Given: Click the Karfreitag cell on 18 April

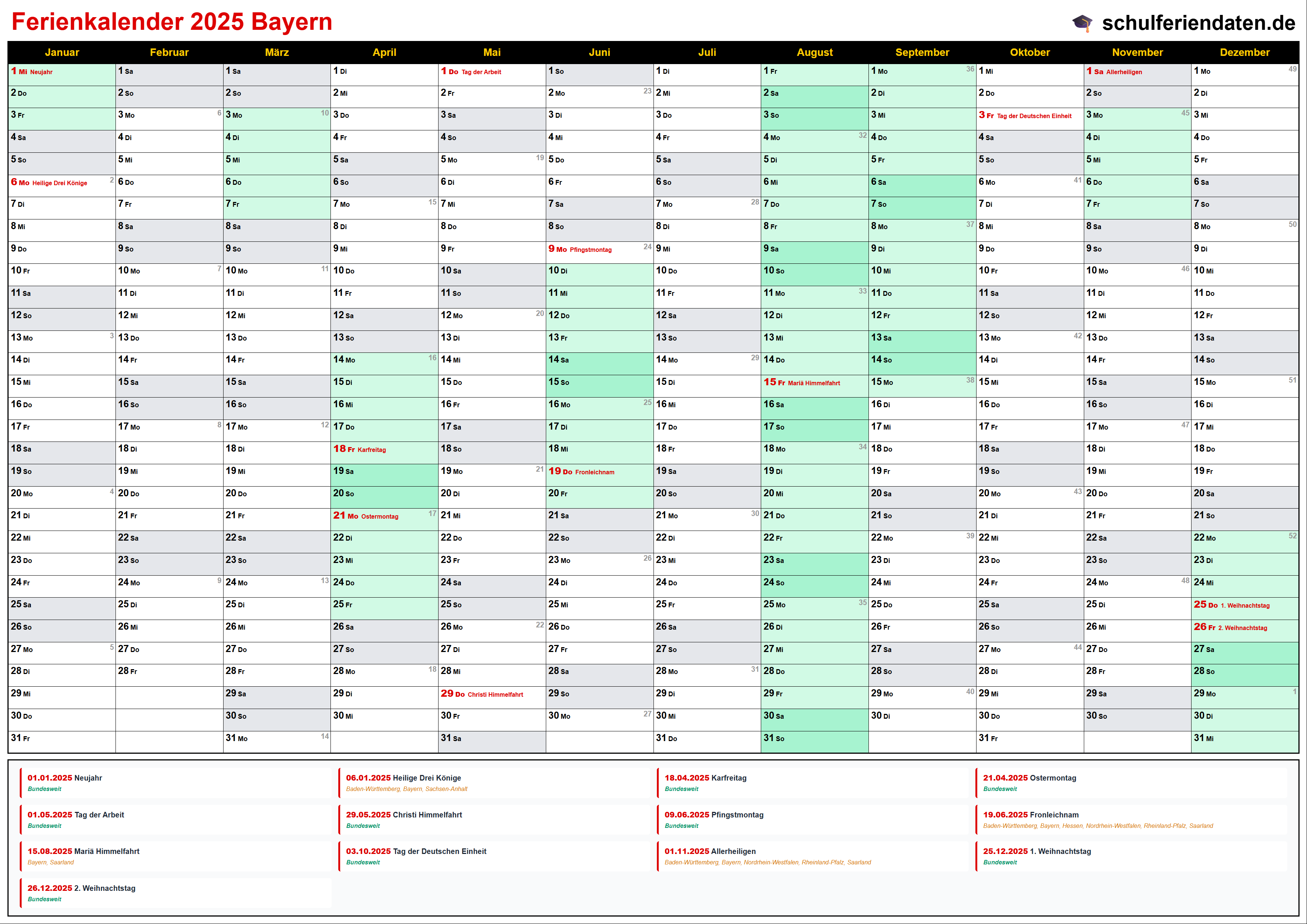Looking at the screenshot, I should 371,450.
